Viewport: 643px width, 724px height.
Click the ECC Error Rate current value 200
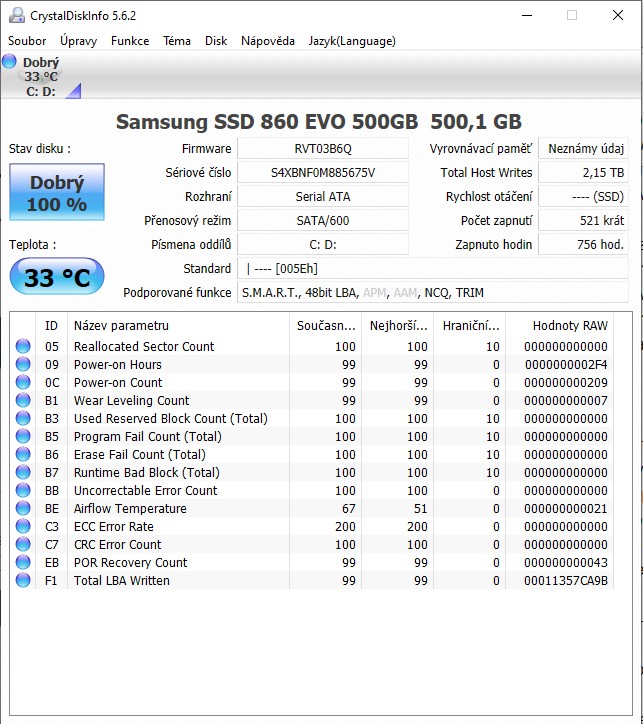345,526
